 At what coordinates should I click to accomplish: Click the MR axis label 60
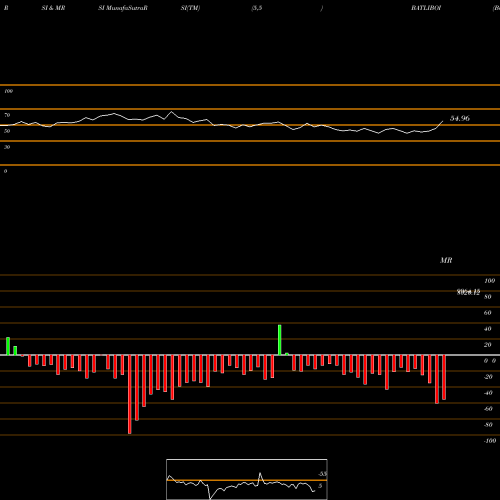(488, 313)
